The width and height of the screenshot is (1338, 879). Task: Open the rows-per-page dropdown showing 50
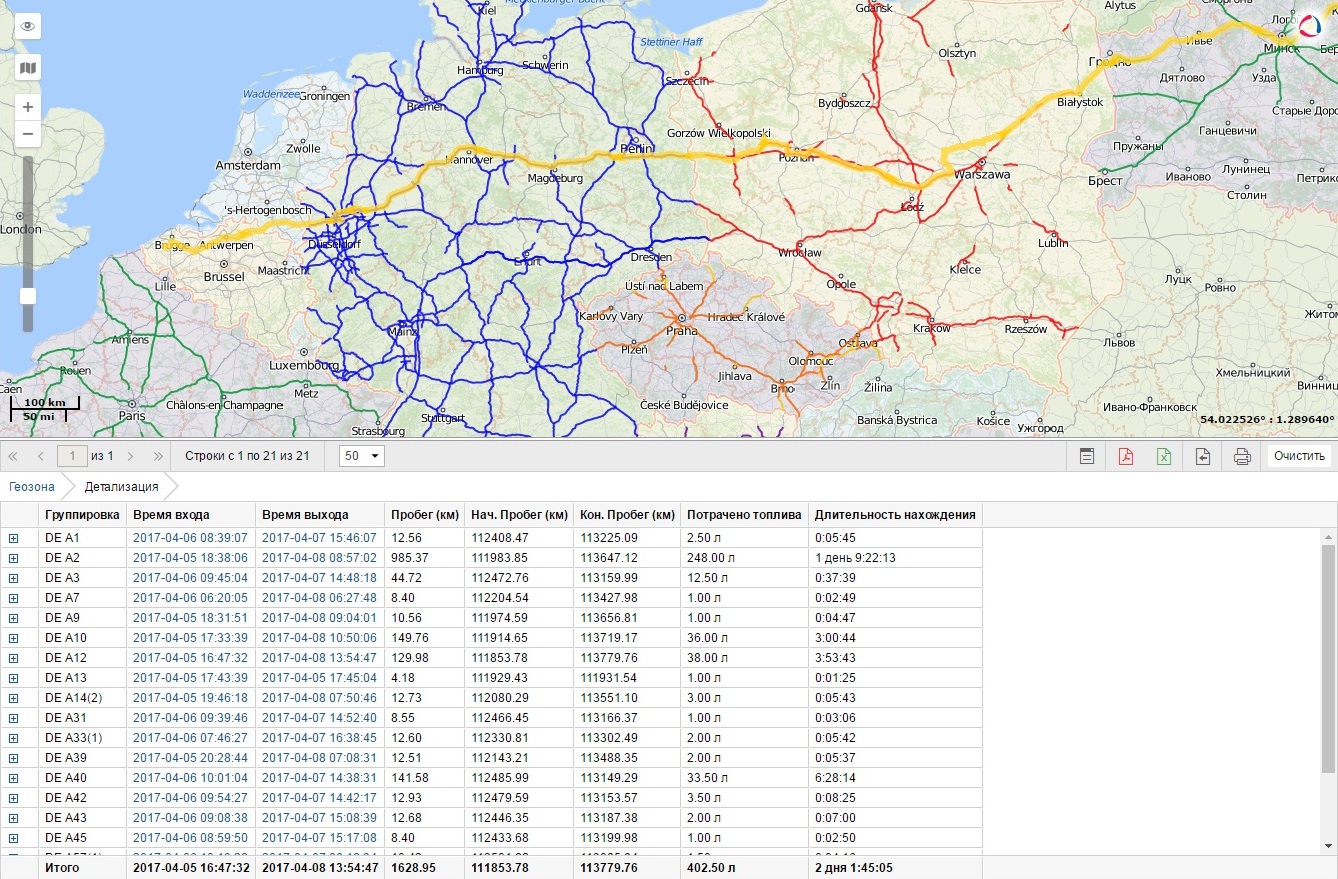[x=362, y=457]
